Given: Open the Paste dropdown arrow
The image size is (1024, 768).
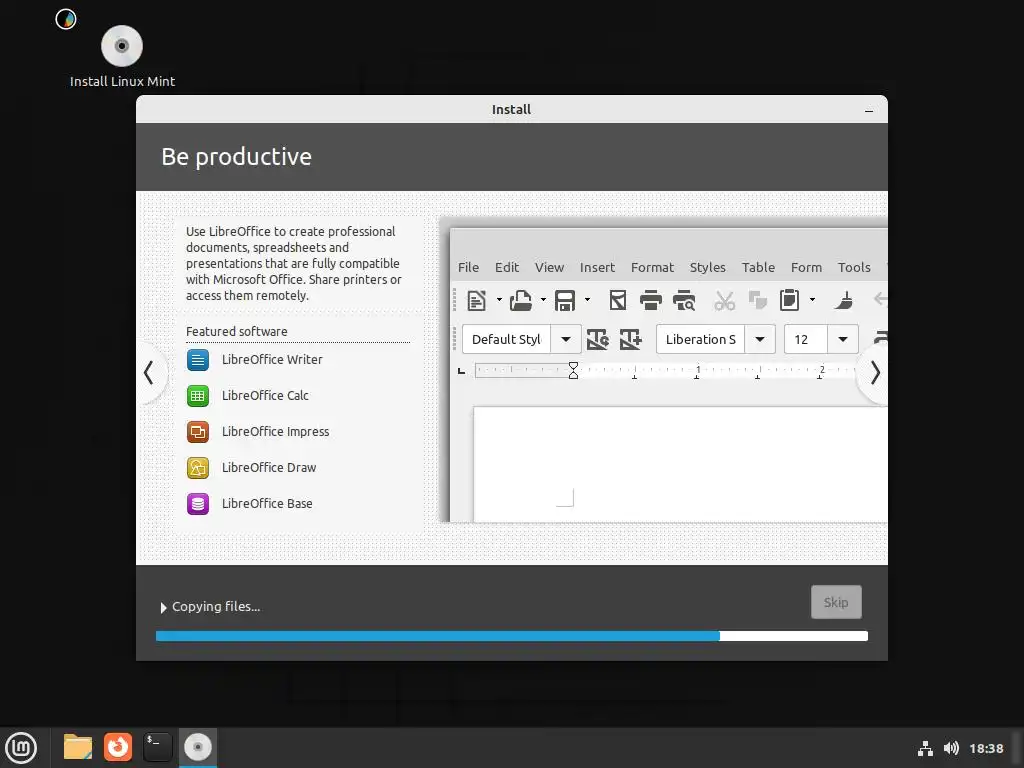Looking at the screenshot, I should click(x=812, y=300).
